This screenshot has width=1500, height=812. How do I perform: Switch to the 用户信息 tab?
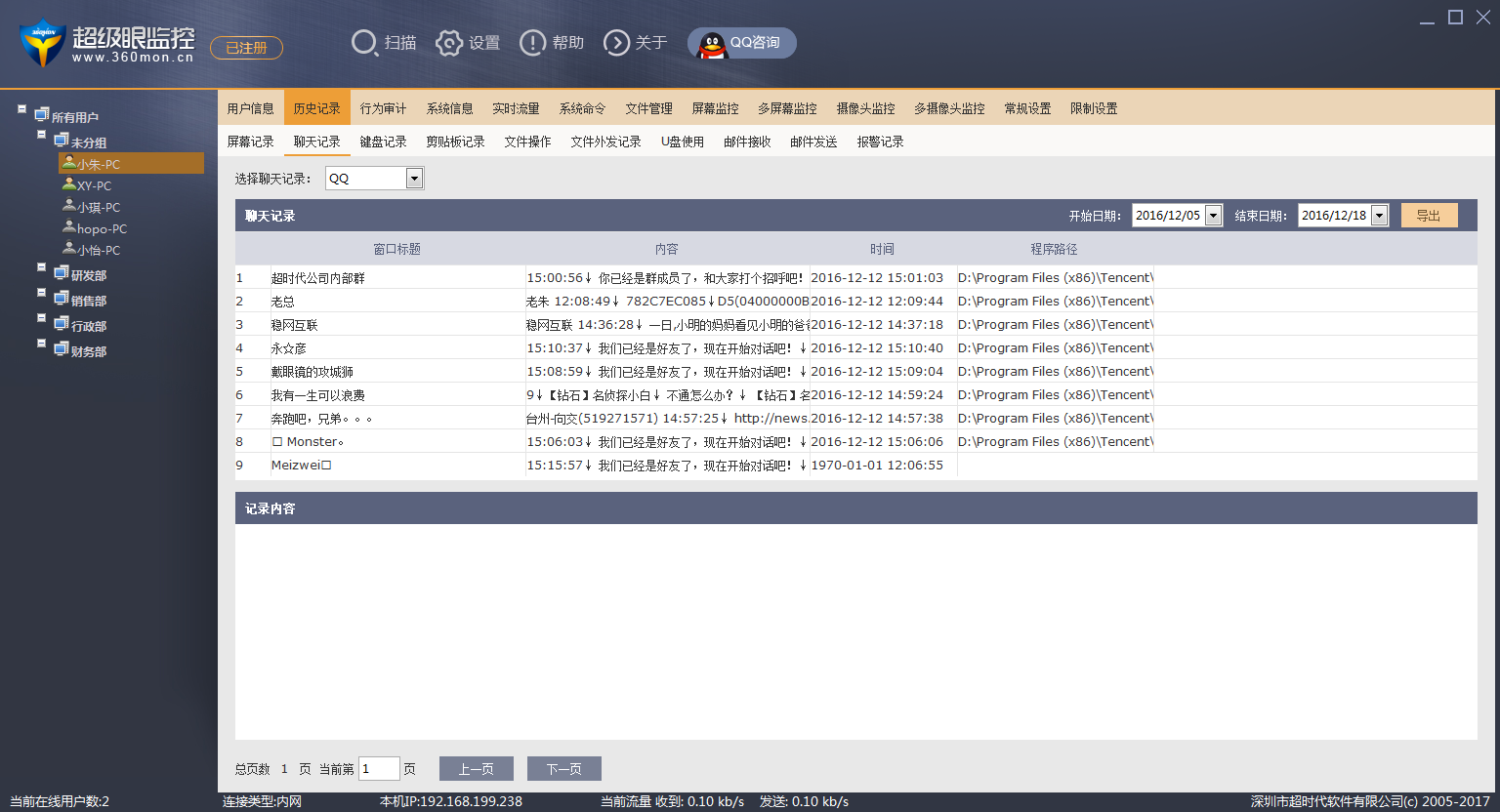pos(251,108)
